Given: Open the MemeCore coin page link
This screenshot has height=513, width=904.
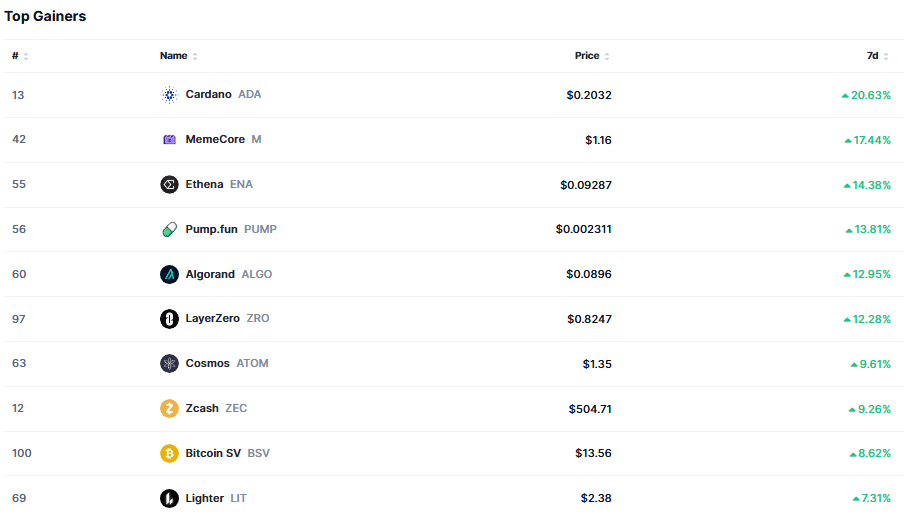Looking at the screenshot, I should 215,139.
